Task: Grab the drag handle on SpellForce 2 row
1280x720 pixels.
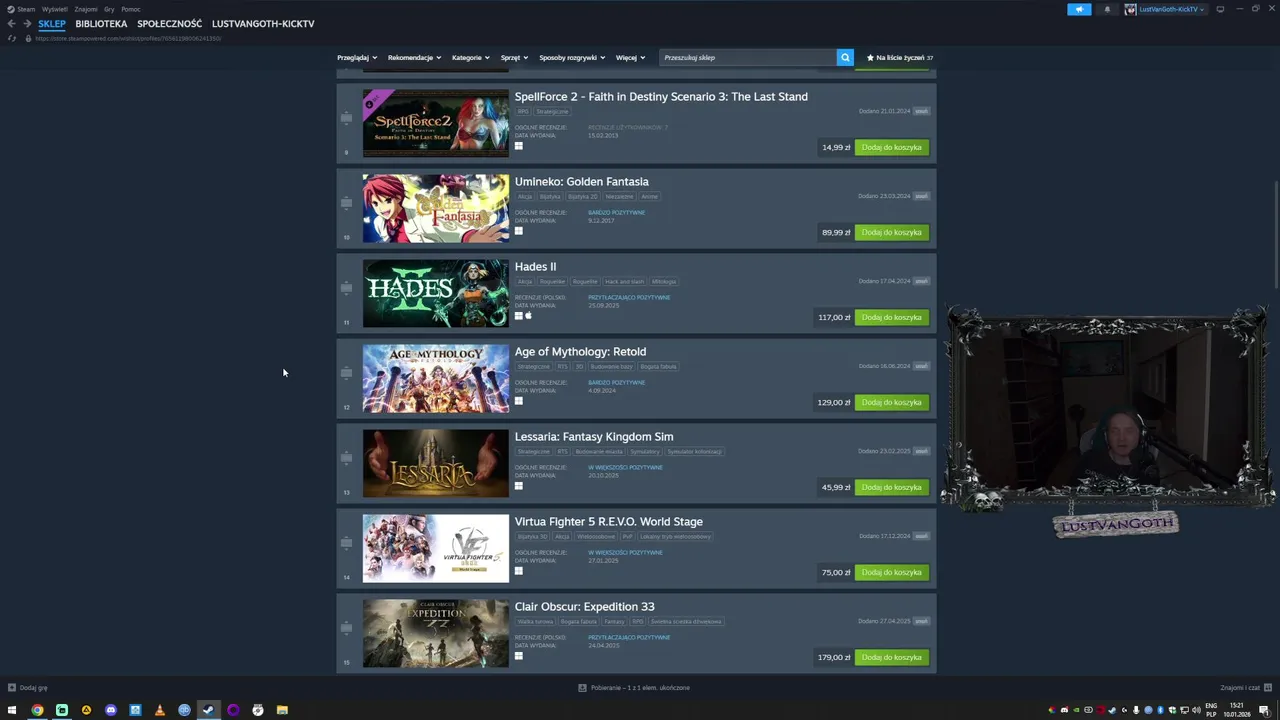Action: click(x=346, y=118)
